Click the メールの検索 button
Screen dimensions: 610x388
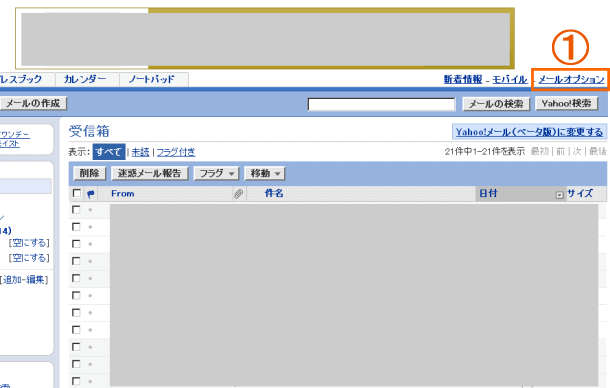pyautogui.click(x=496, y=104)
